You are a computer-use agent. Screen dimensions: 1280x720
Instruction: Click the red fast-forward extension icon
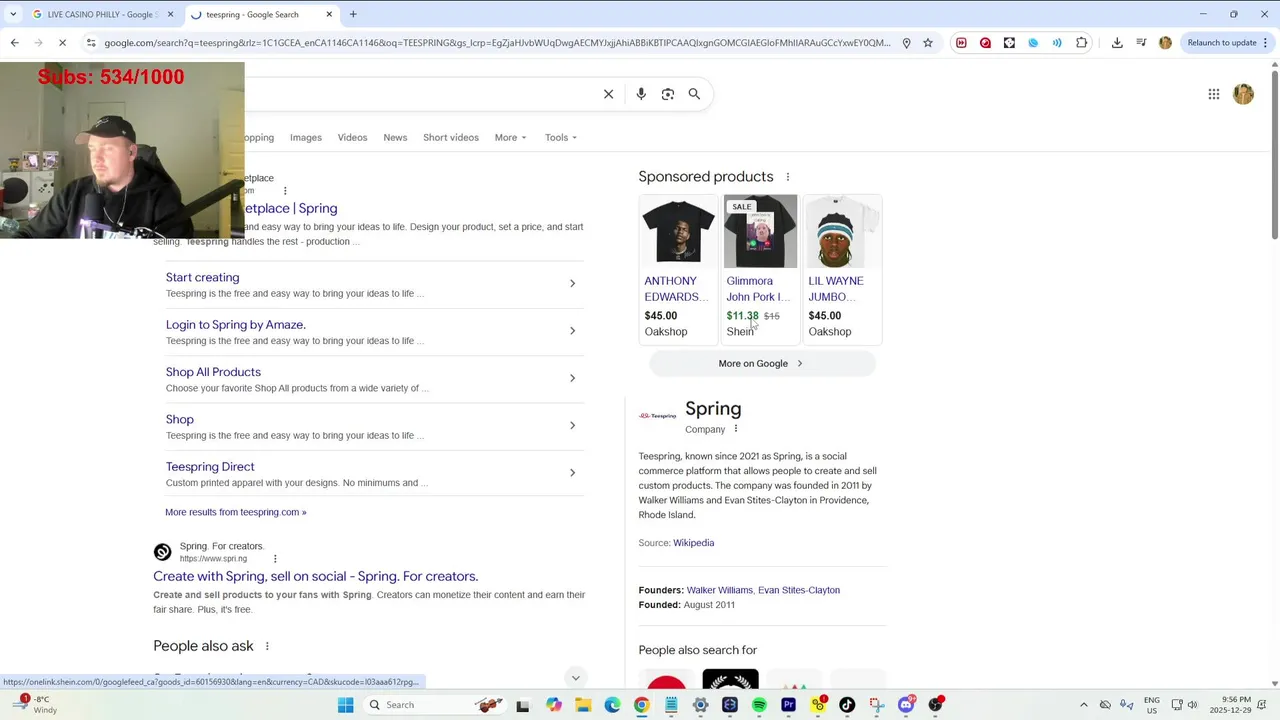coord(961,43)
